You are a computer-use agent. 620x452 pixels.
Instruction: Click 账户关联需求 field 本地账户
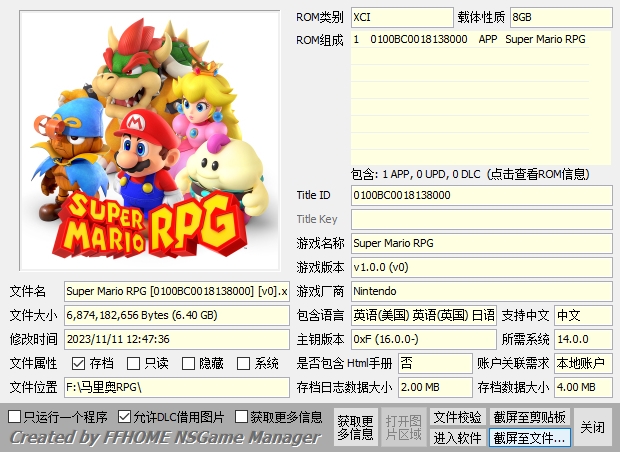pos(583,363)
